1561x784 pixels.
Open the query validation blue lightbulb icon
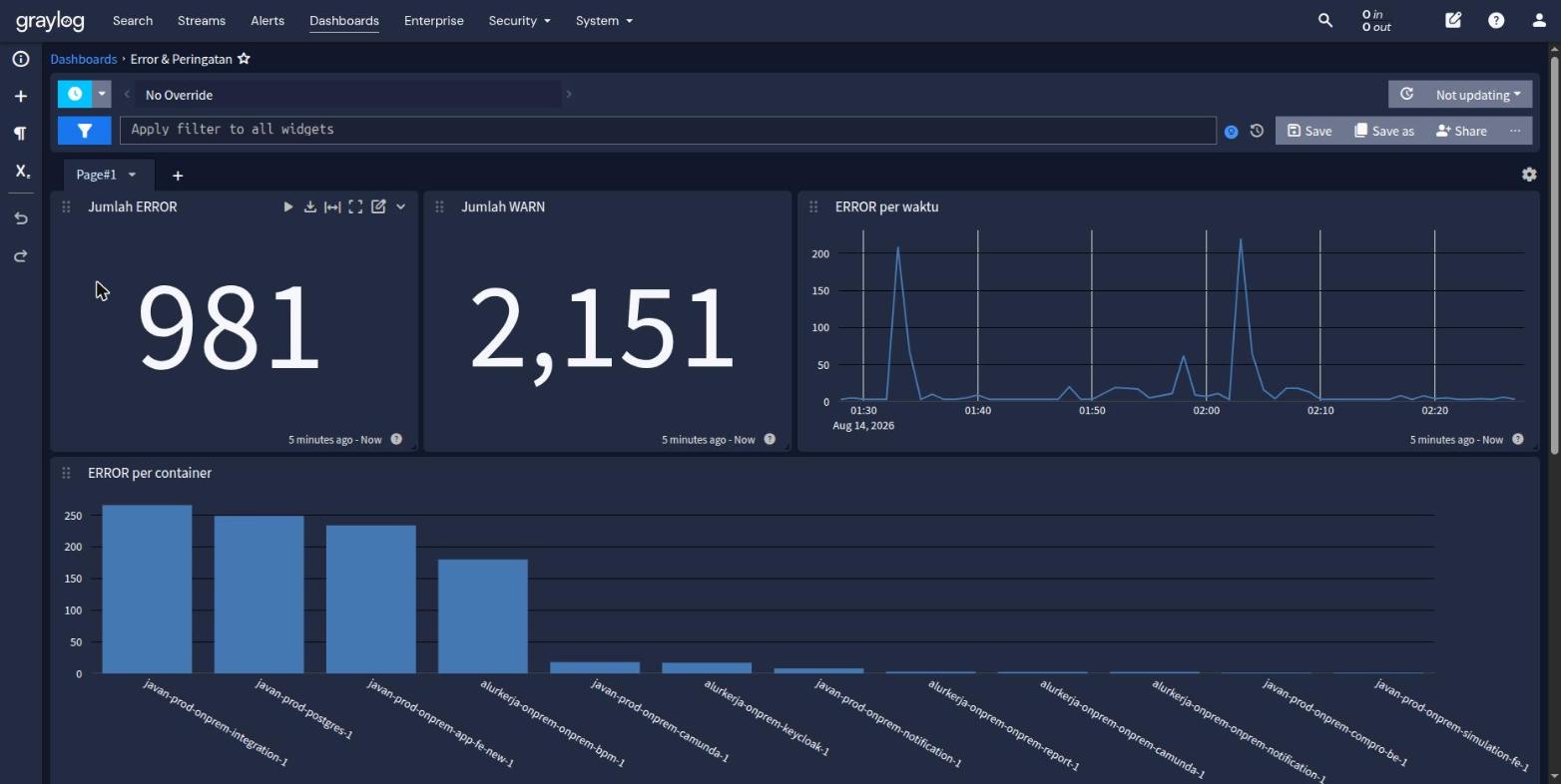(x=1232, y=132)
